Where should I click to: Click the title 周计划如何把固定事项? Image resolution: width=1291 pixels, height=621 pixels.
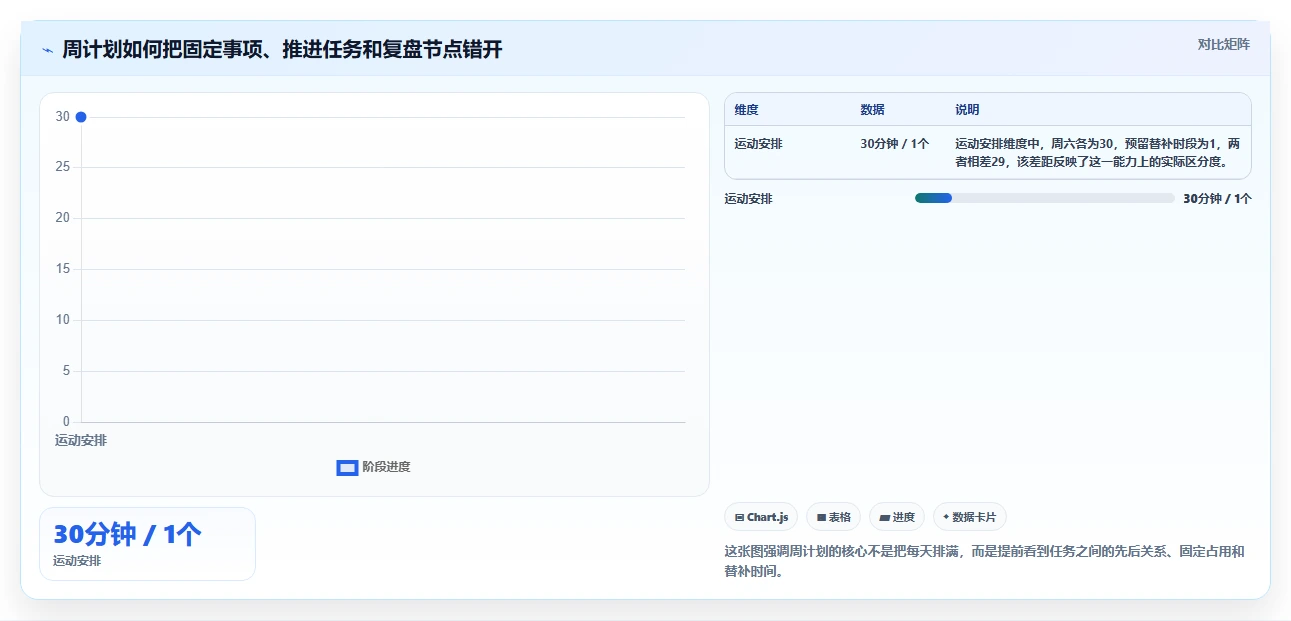point(282,50)
